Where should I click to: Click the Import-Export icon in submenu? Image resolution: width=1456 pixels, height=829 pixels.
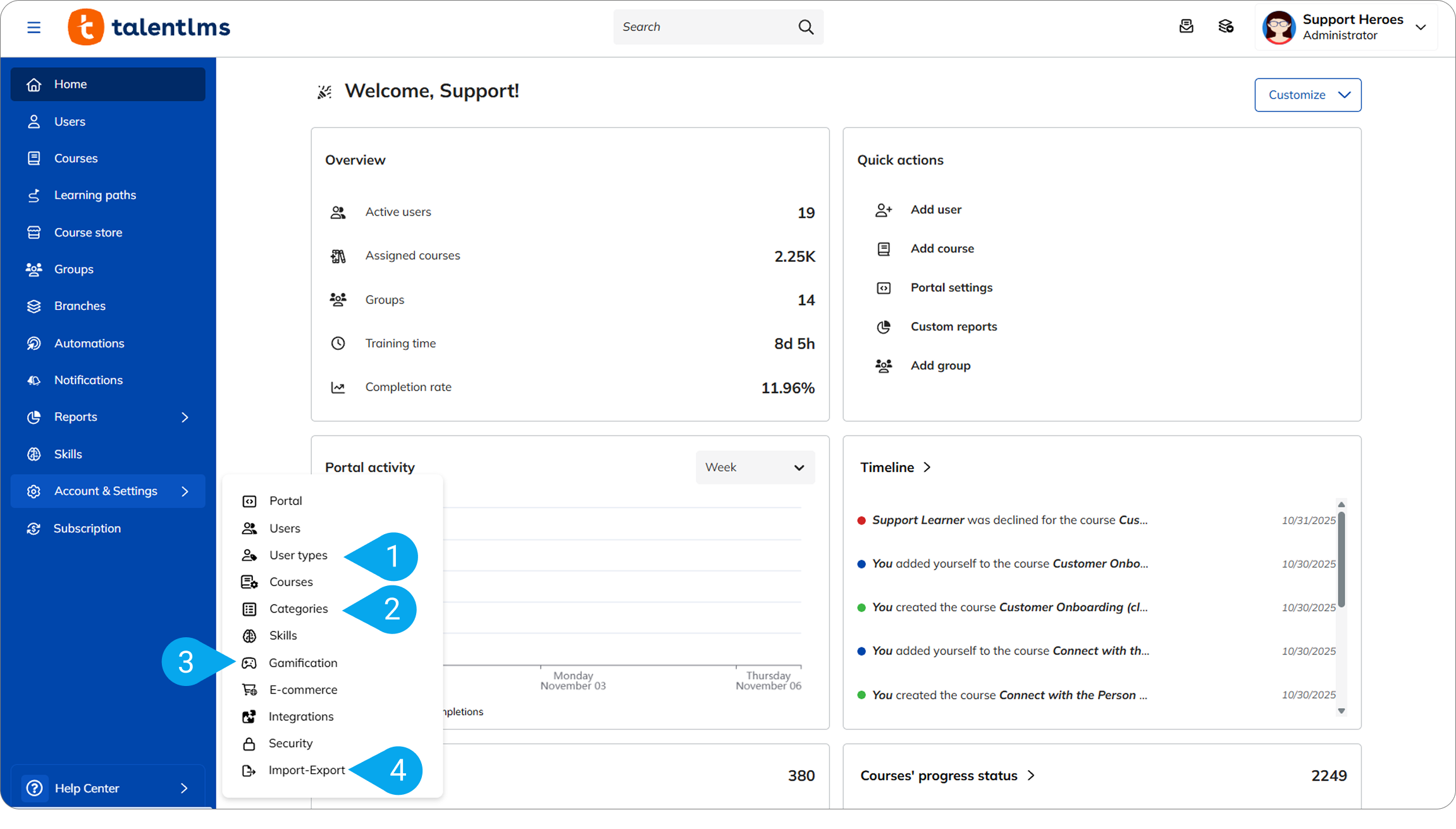click(x=249, y=770)
